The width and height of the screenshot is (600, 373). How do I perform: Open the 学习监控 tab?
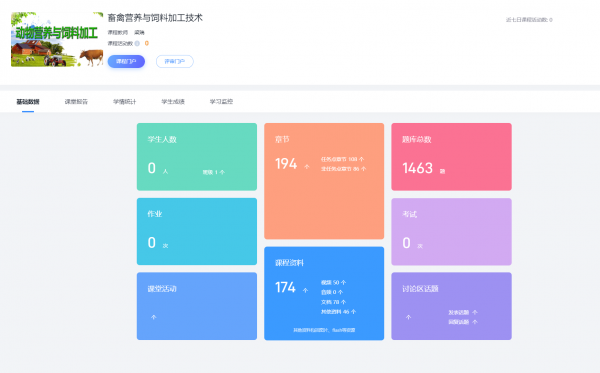point(221,101)
